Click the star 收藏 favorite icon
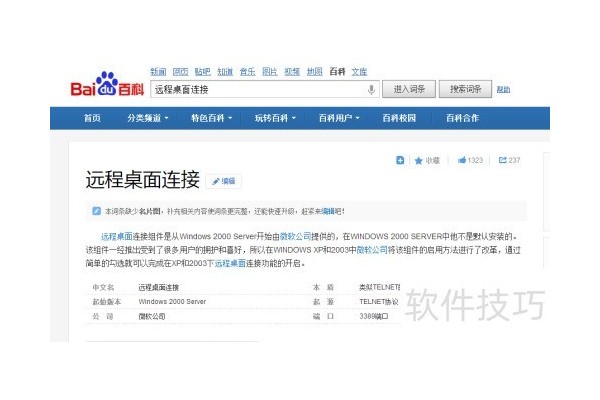600x400 pixels. coord(418,160)
